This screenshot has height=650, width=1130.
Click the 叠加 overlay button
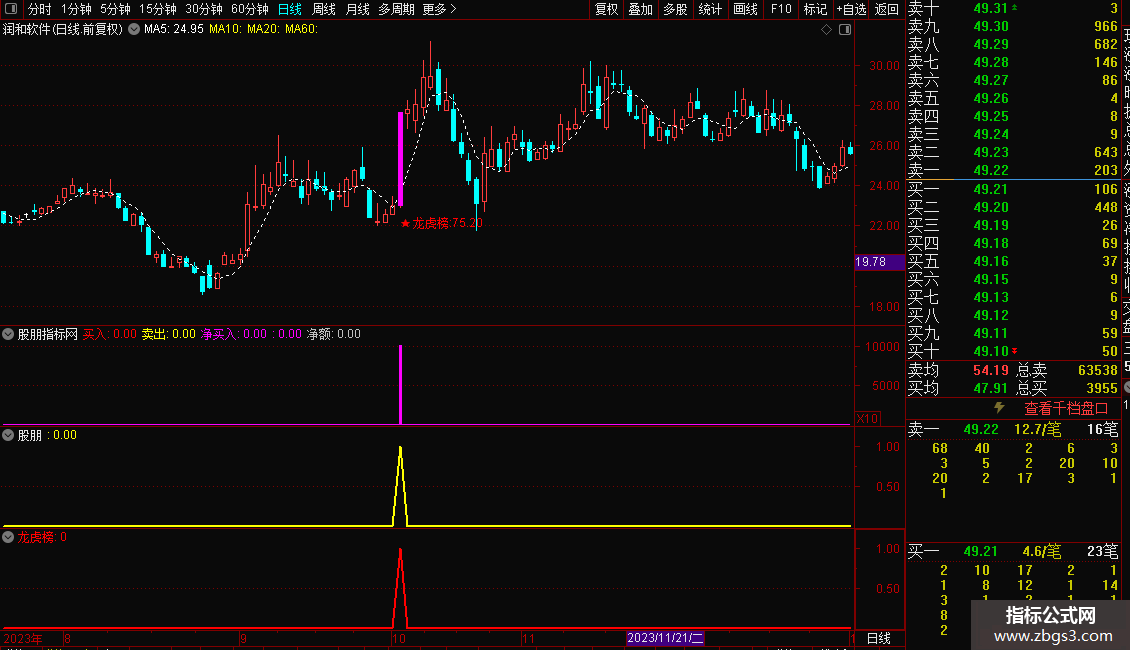point(640,9)
